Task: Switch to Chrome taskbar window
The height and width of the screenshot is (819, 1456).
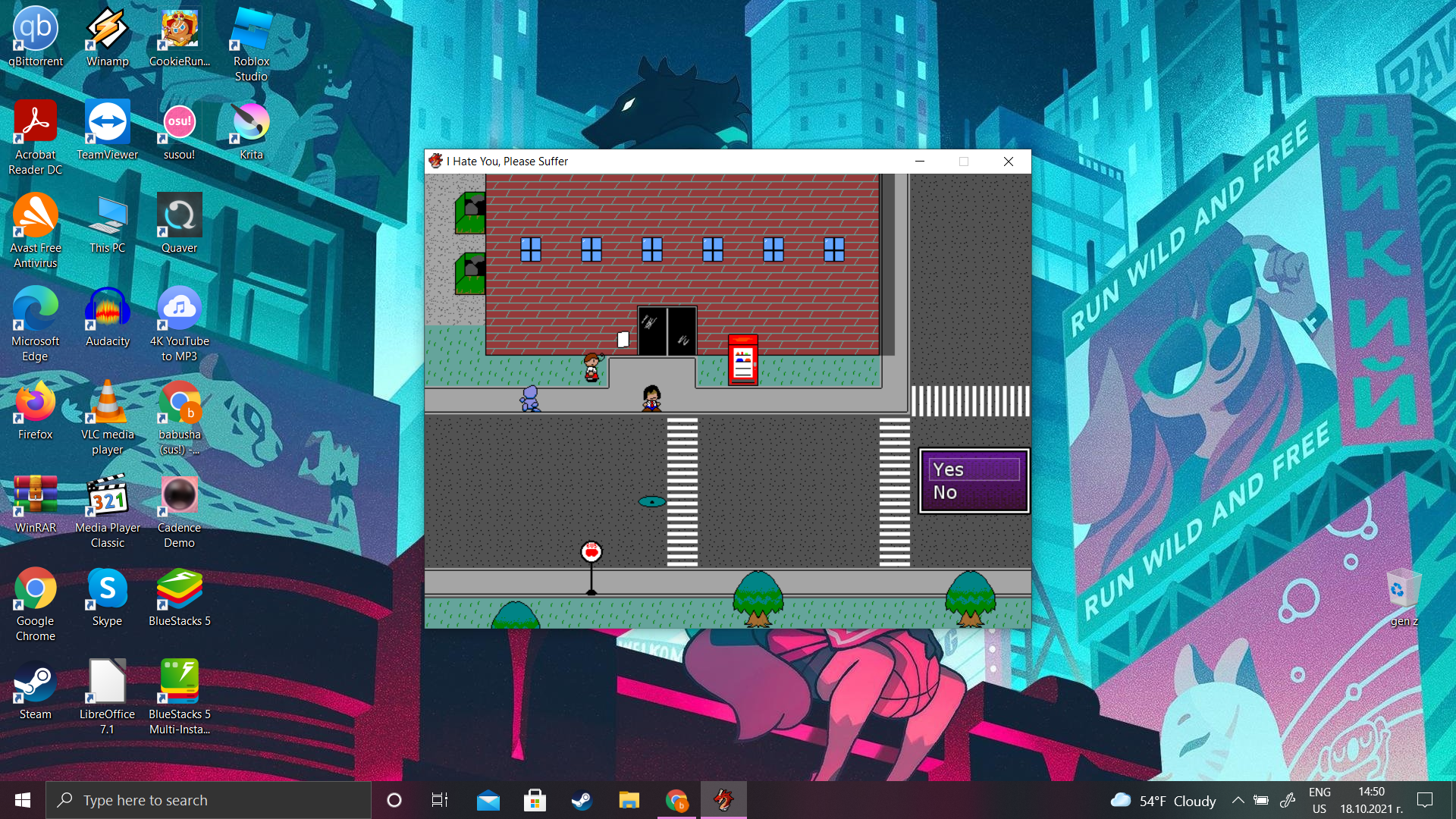Action: click(676, 800)
